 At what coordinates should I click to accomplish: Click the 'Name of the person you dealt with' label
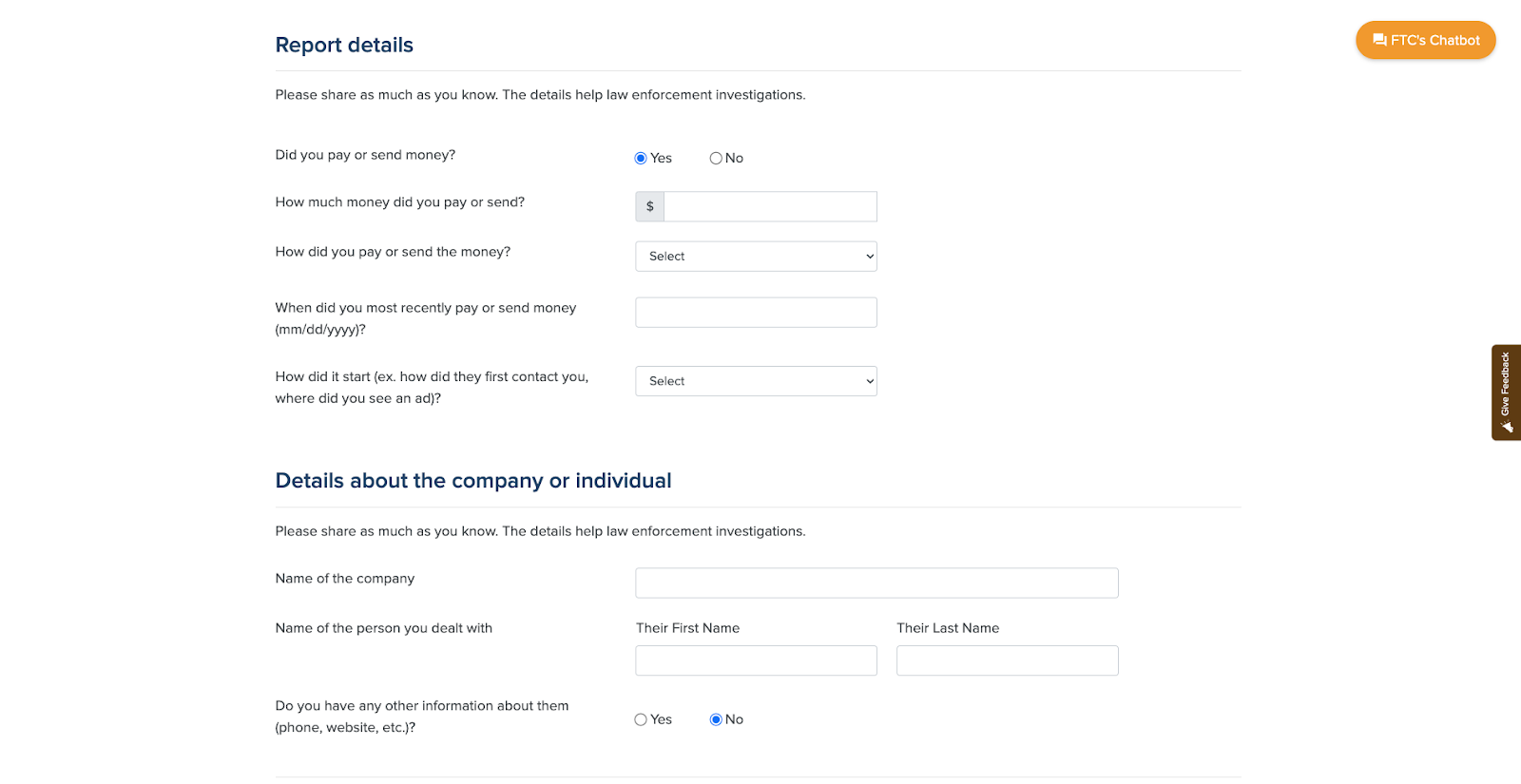point(384,628)
